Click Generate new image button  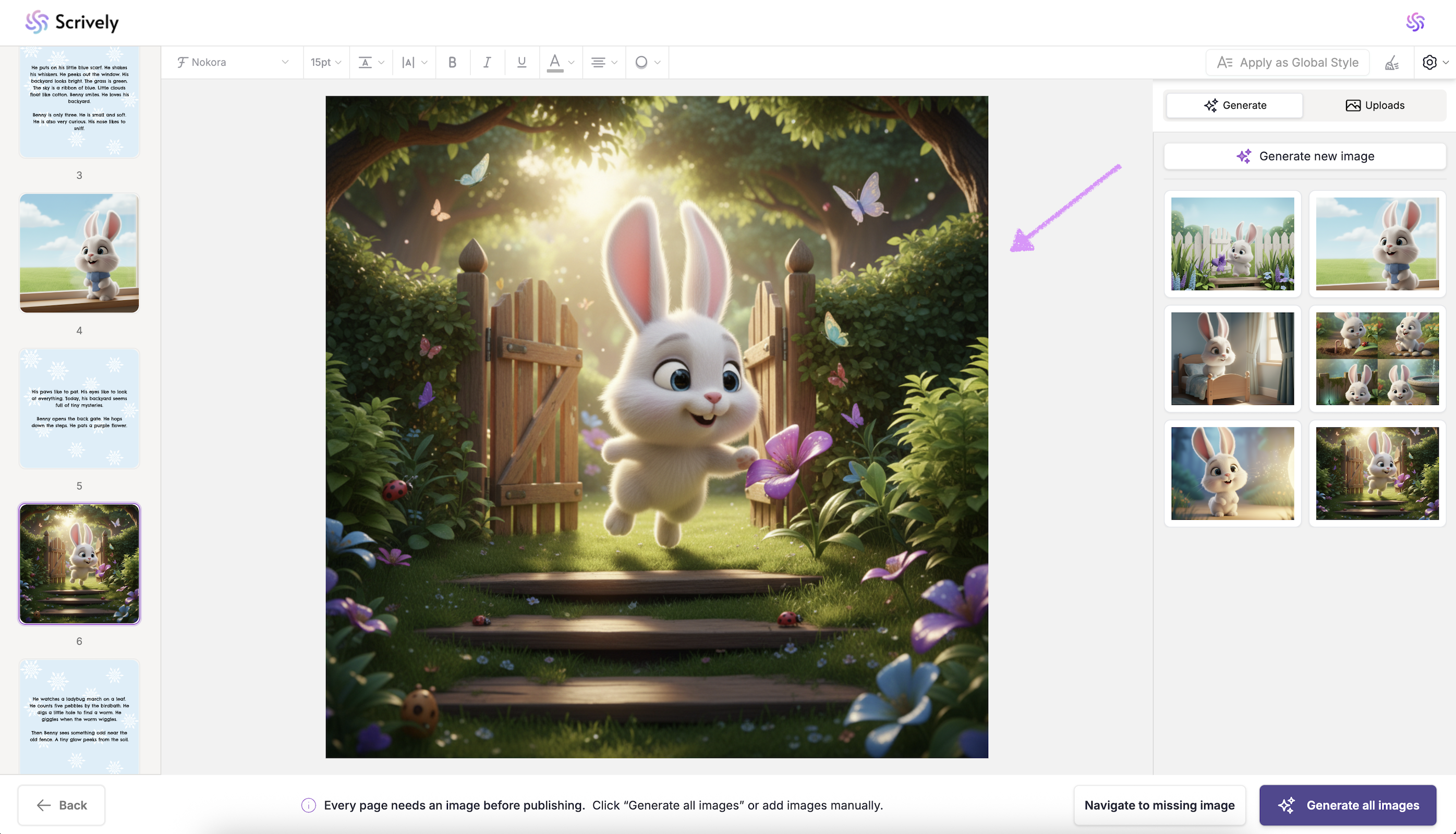click(1305, 156)
